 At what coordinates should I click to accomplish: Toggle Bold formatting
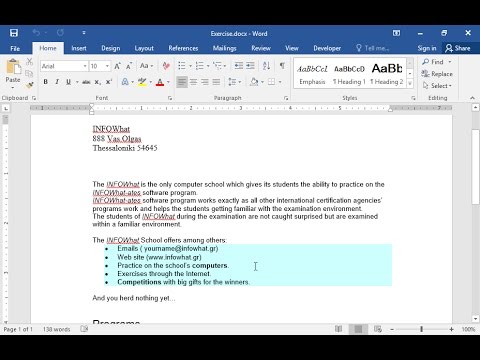point(46,82)
